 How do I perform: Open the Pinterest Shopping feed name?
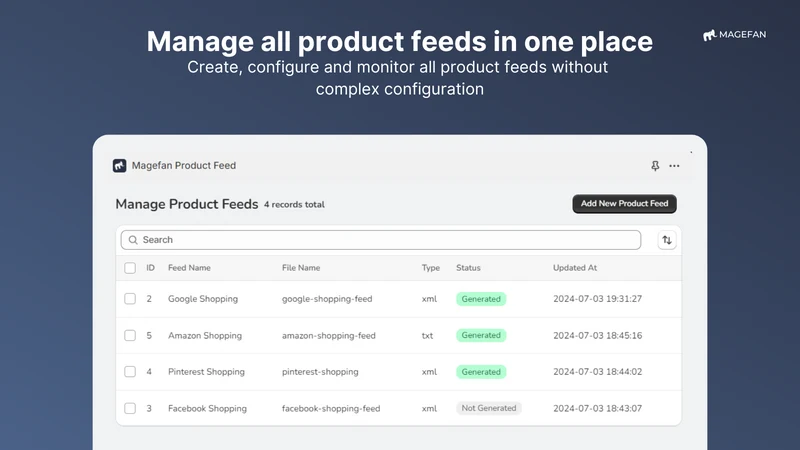(x=207, y=372)
